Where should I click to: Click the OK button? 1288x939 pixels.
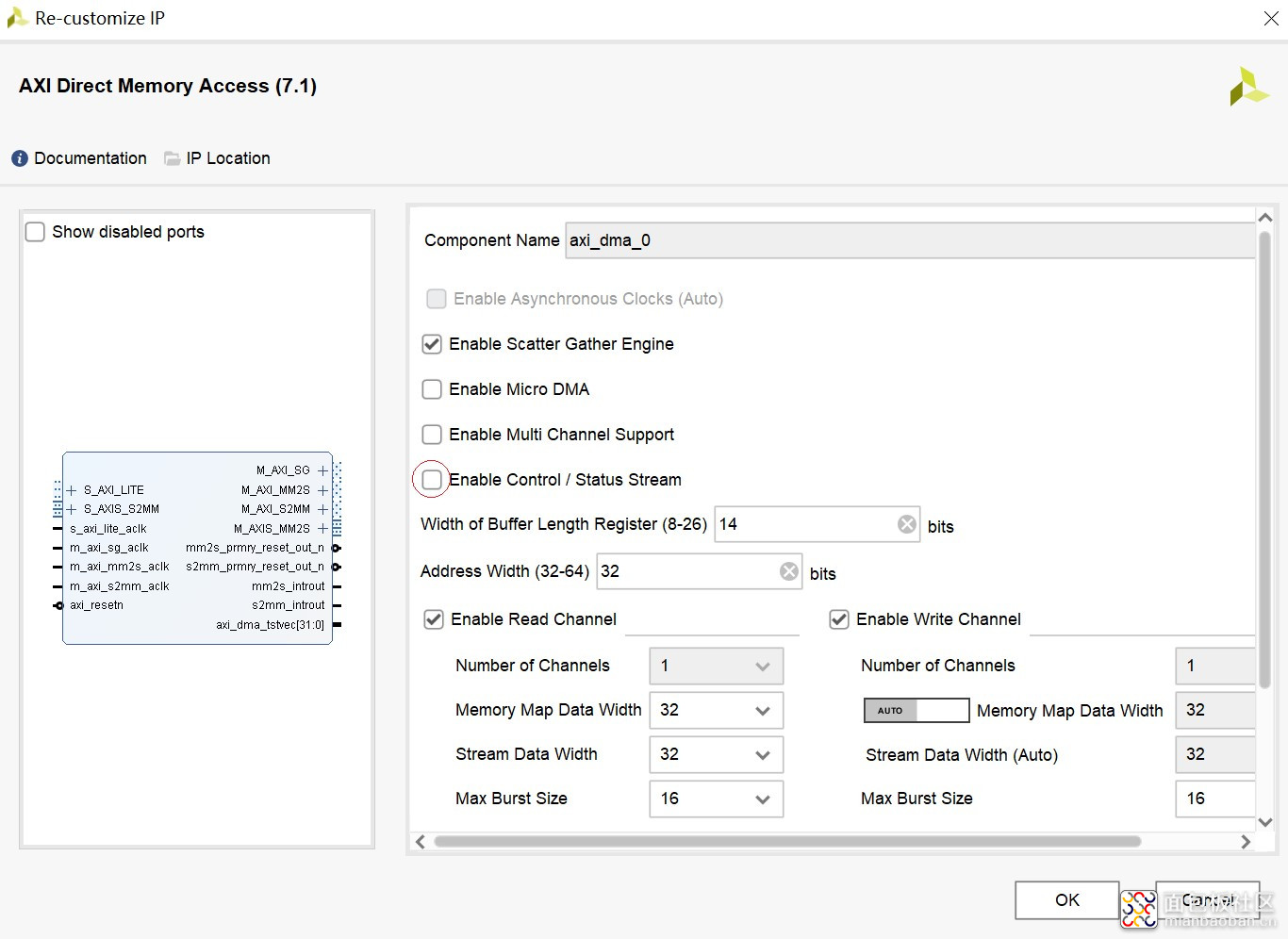click(1067, 900)
